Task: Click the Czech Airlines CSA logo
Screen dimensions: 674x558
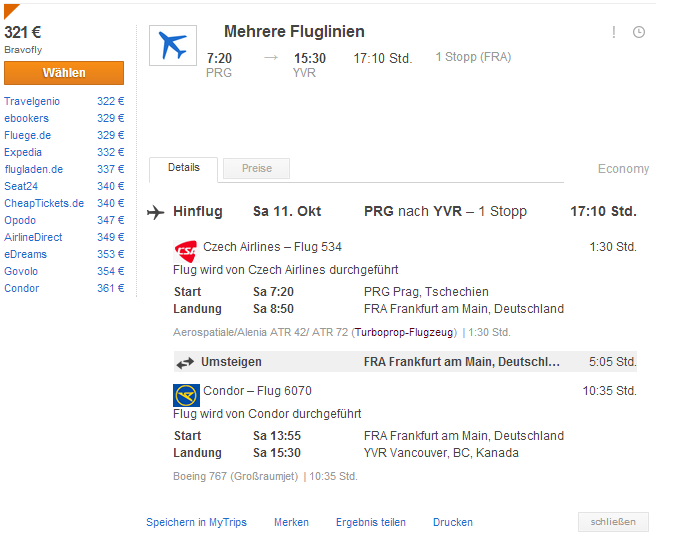Action: 185,251
